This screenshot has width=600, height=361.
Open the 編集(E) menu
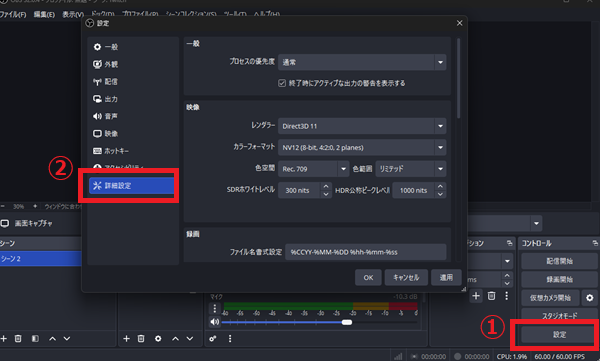pyautogui.click(x=44, y=15)
